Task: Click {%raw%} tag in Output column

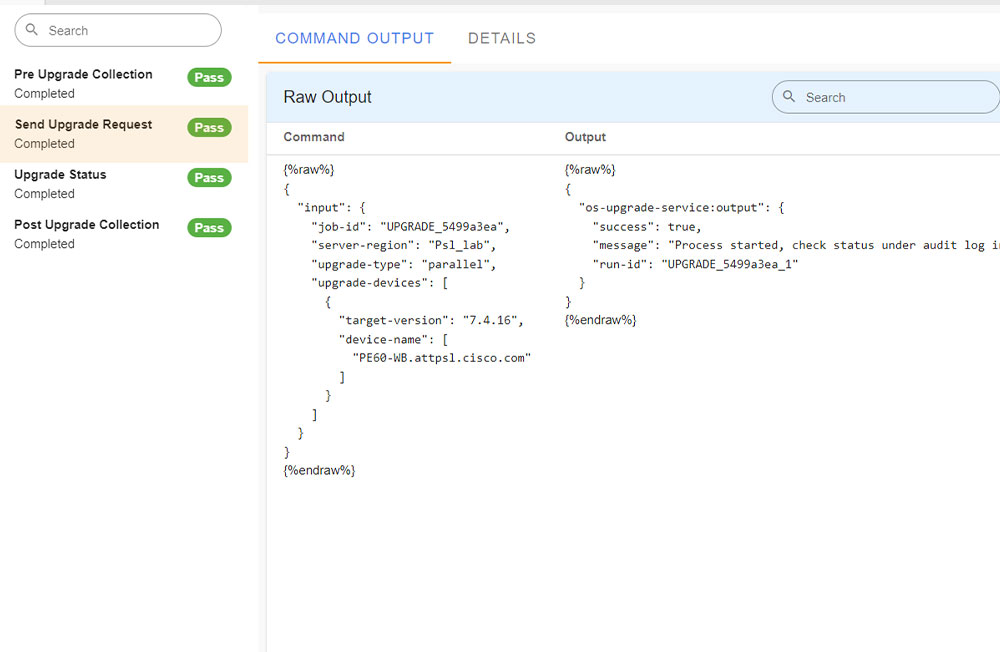Action: point(590,170)
